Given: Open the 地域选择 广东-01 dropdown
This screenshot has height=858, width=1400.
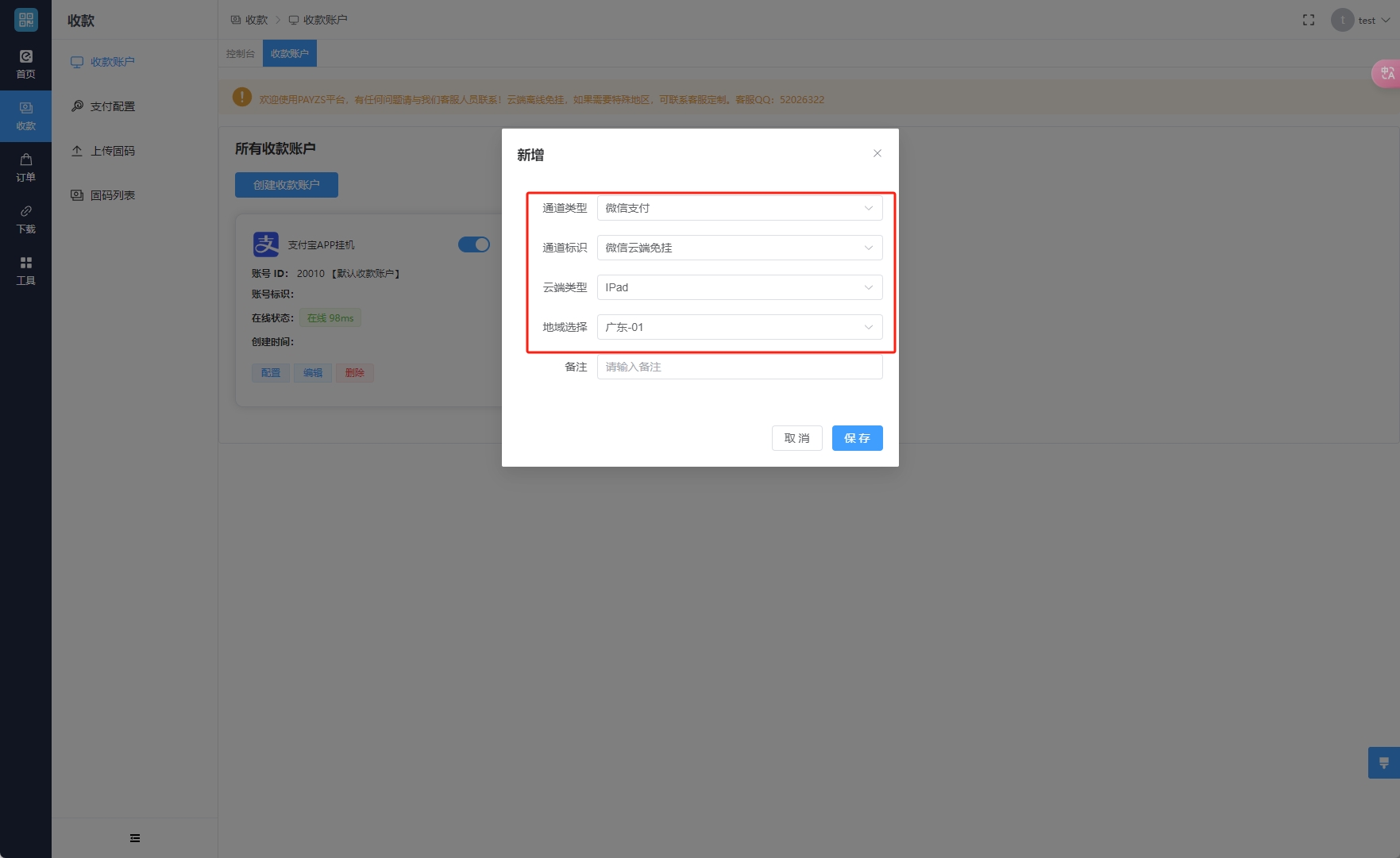Looking at the screenshot, I should tap(739, 327).
